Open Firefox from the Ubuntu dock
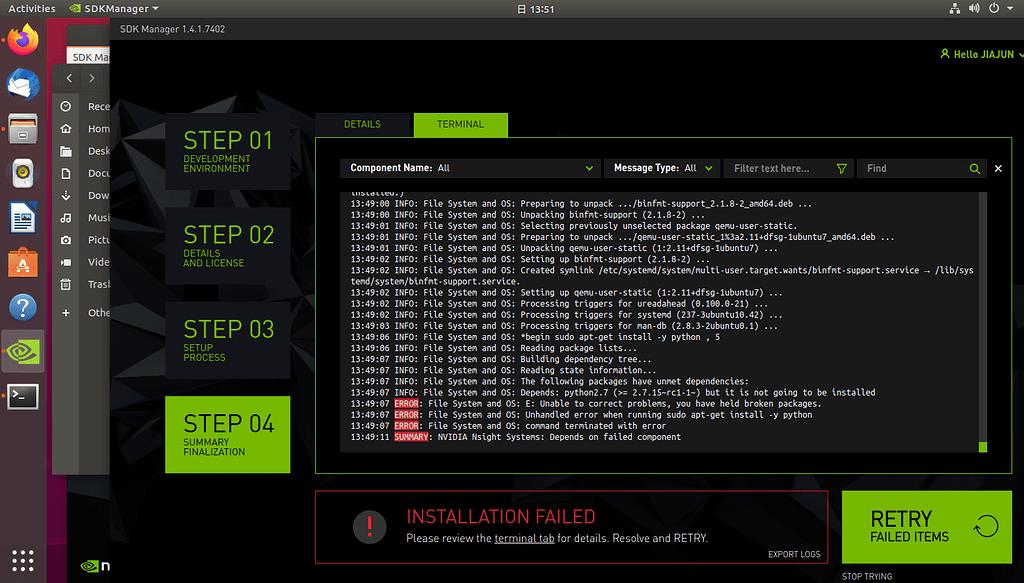This screenshot has width=1024, height=583. click(22, 40)
